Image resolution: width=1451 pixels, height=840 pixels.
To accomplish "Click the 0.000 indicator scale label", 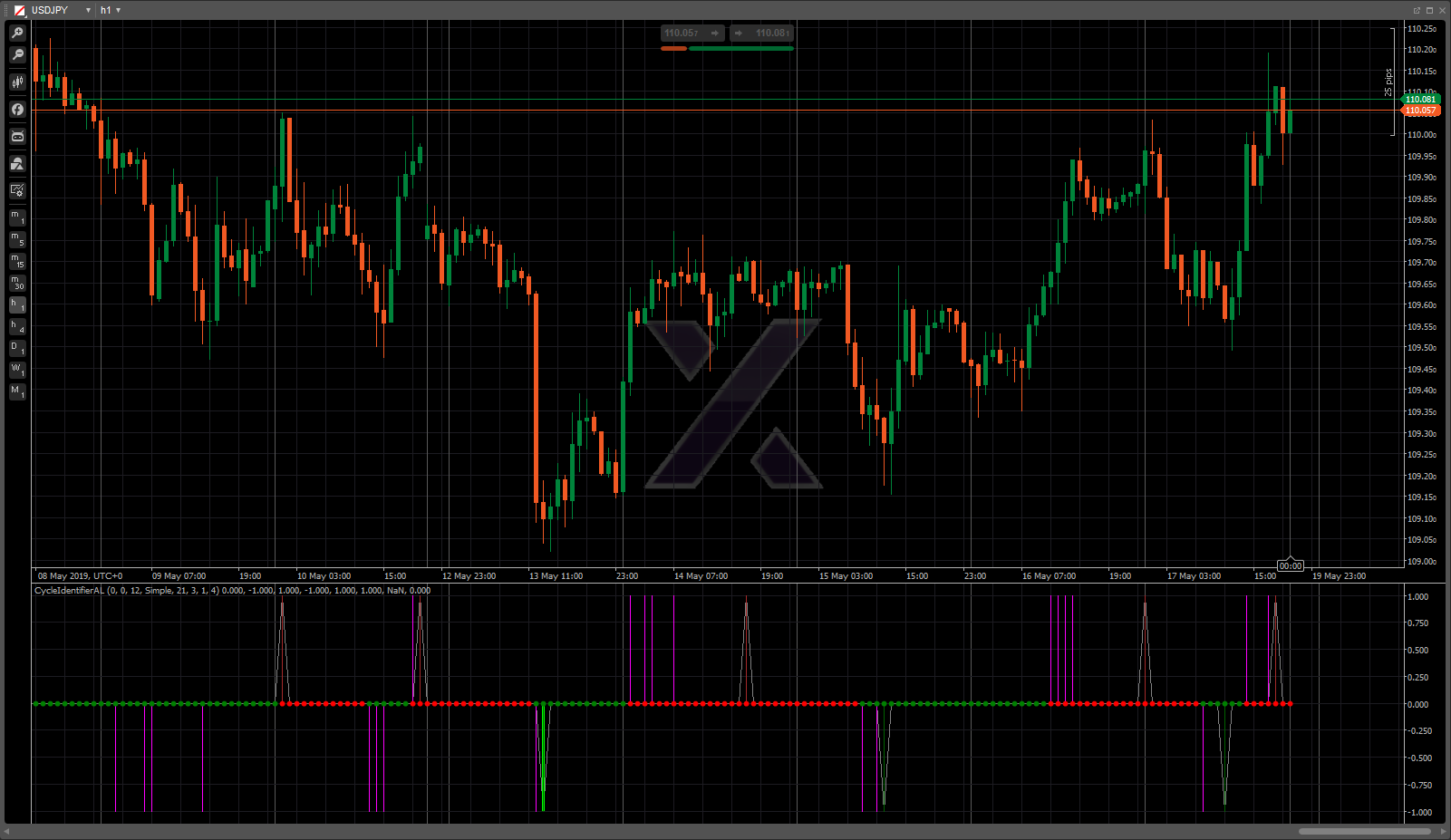I will coord(1418,705).
